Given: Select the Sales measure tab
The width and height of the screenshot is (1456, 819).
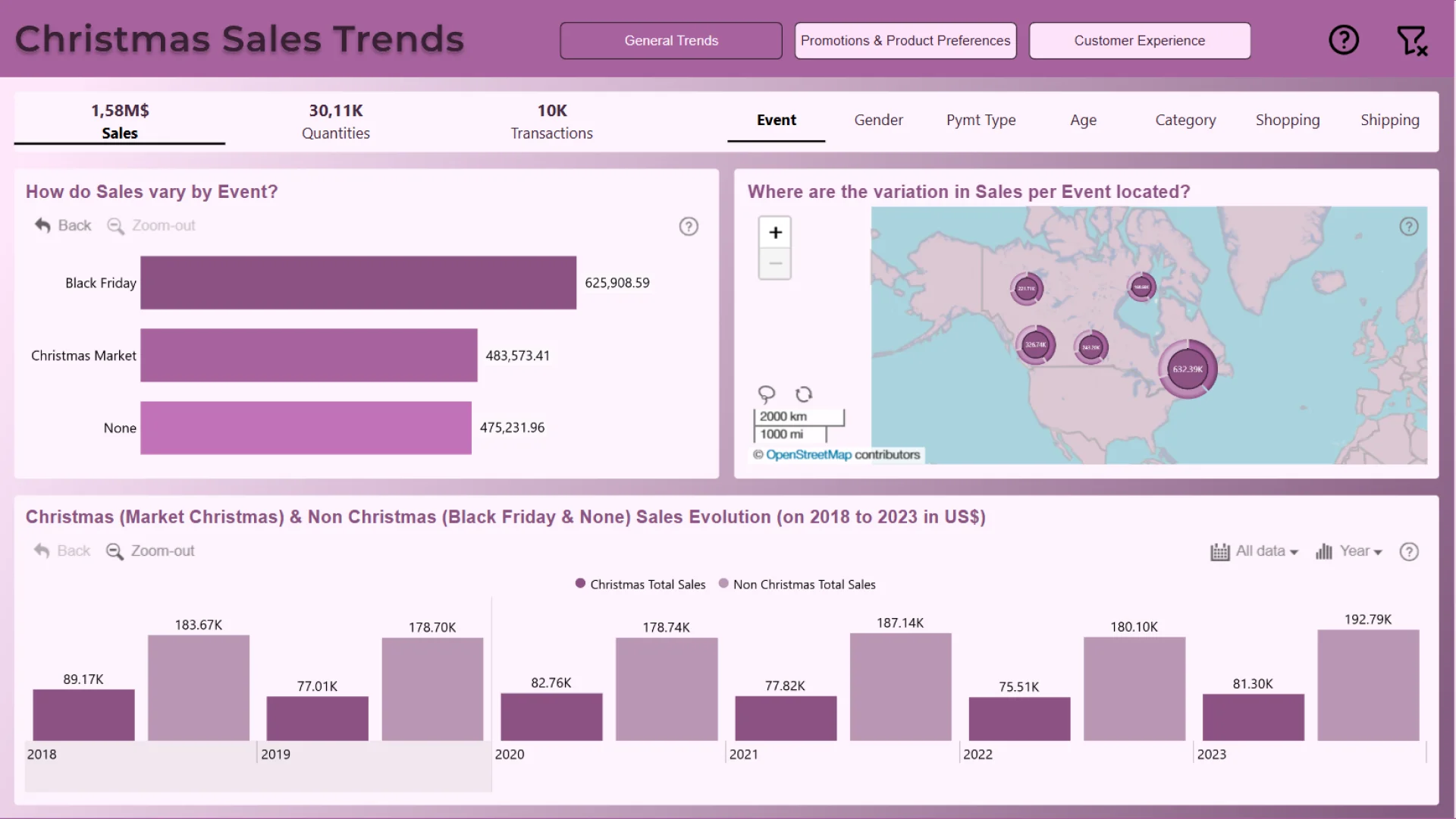Looking at the screenshot, I should (x=120, y=121).
